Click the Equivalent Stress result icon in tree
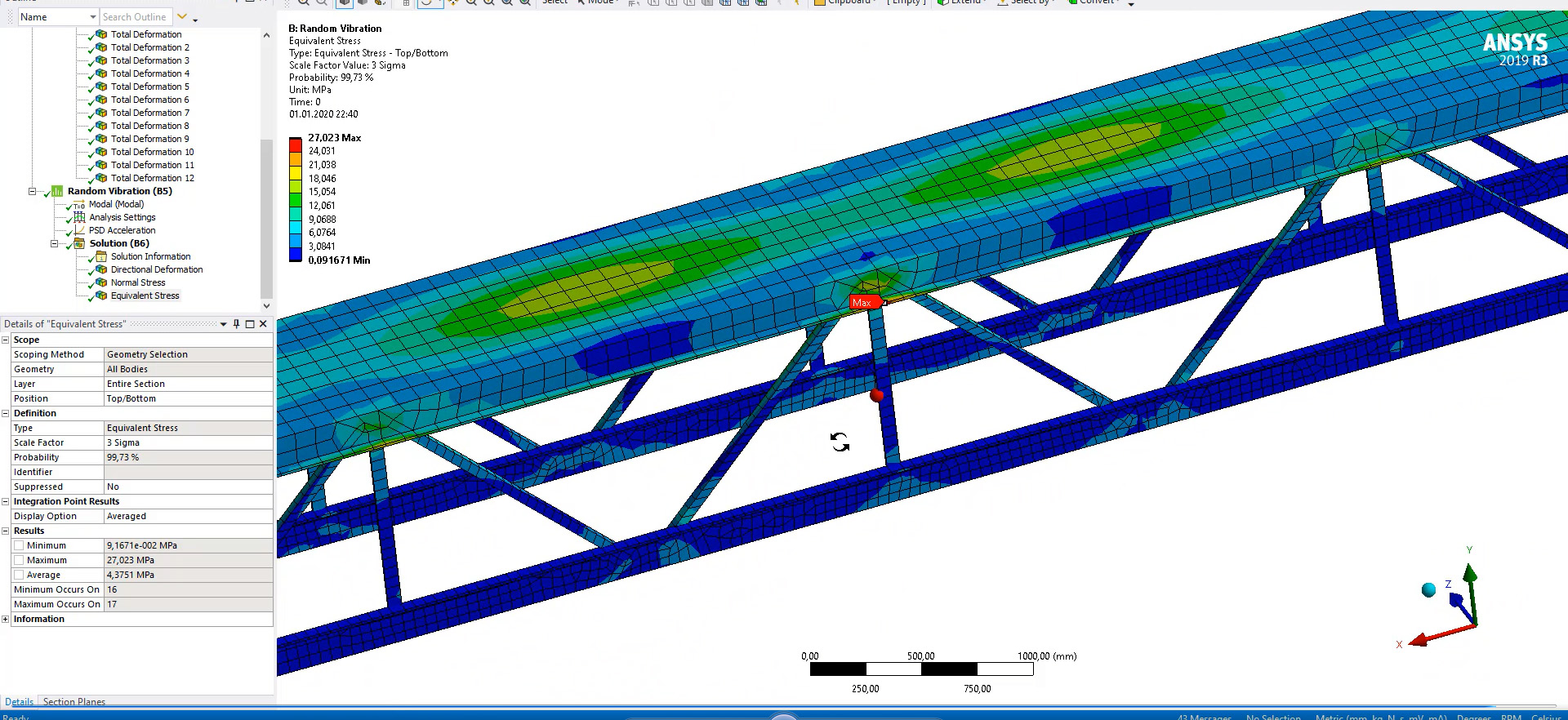The image size is (1568, 720). tap(101, 296)
